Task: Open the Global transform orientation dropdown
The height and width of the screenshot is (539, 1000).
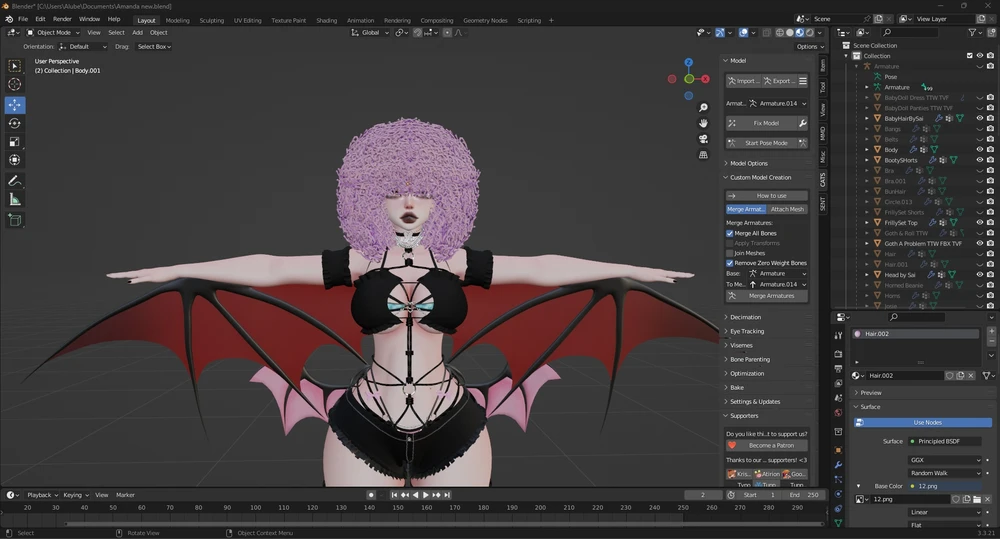Action: [x=370, y=33]
